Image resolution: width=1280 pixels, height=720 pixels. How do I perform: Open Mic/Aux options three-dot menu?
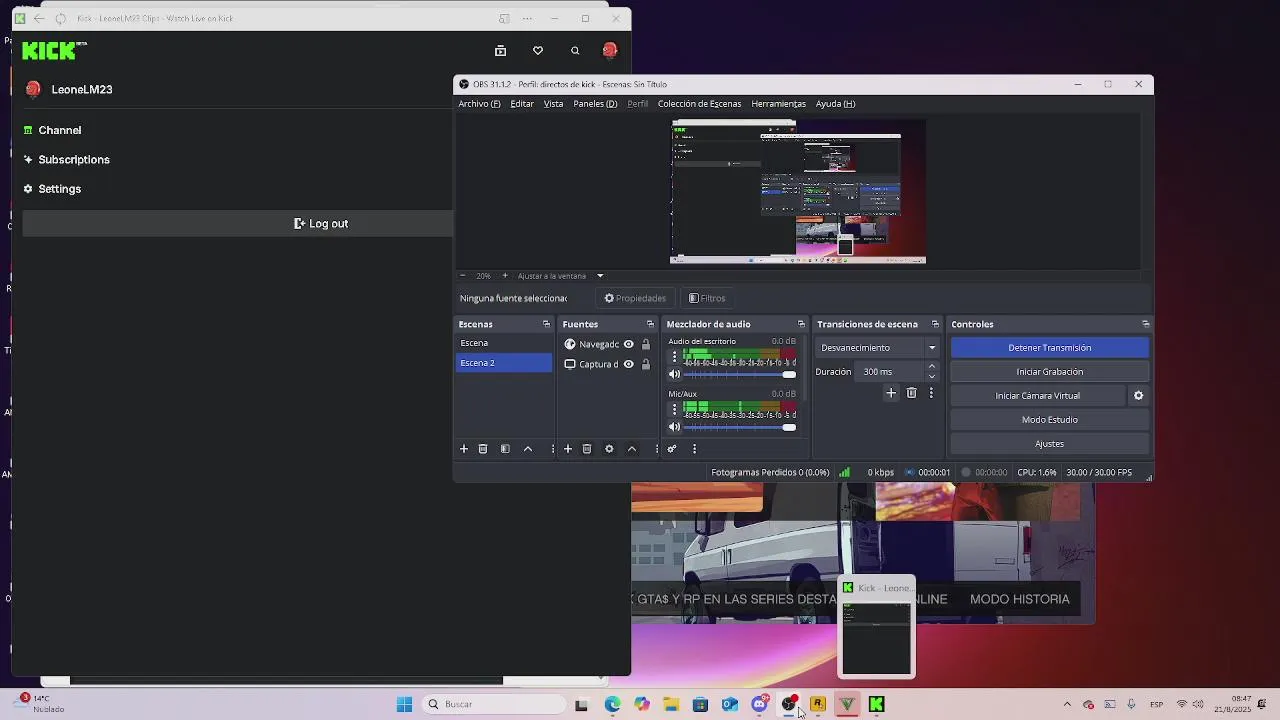[x=674, y=409]
